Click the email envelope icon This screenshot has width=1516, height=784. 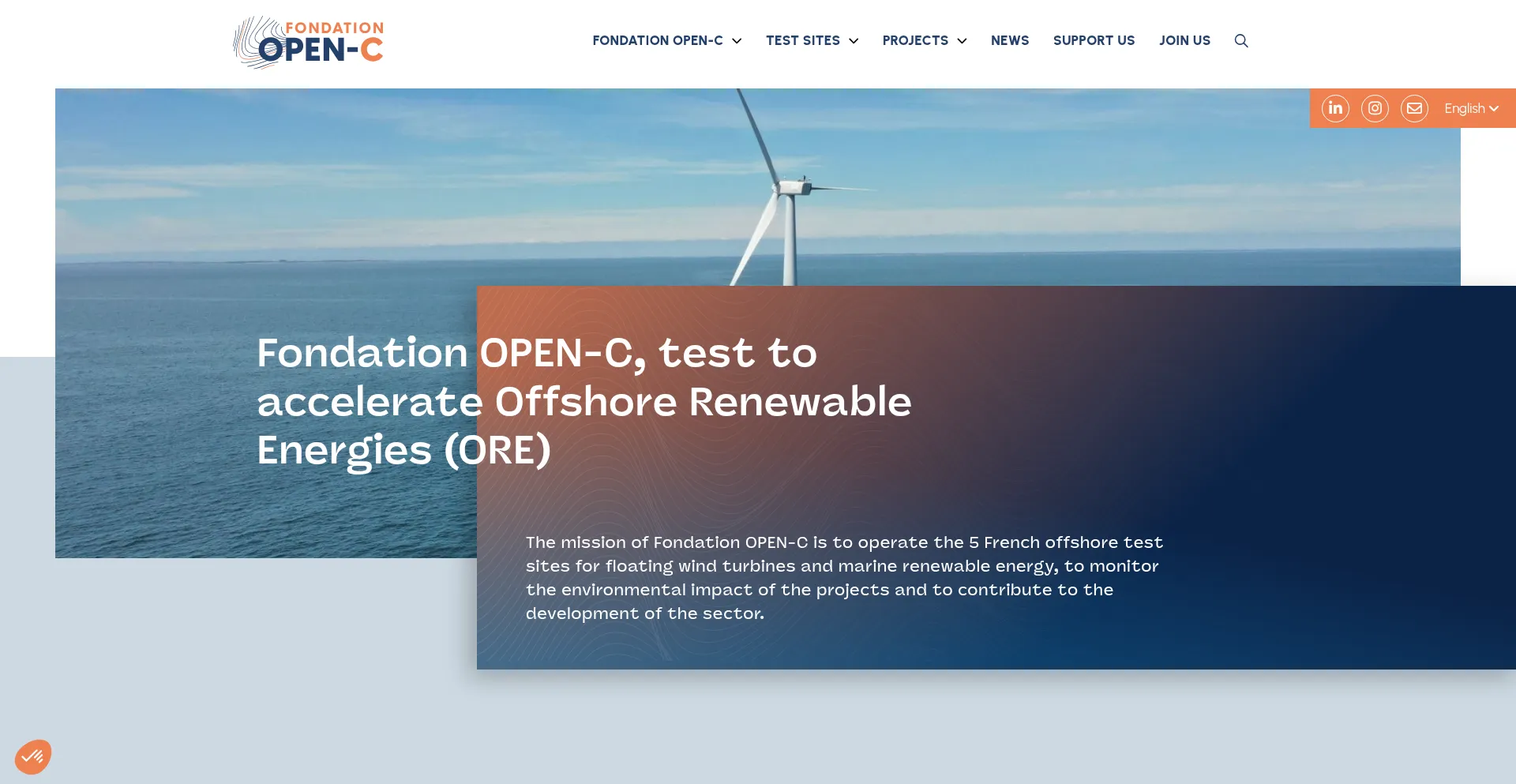click(x=1414, y=108)
